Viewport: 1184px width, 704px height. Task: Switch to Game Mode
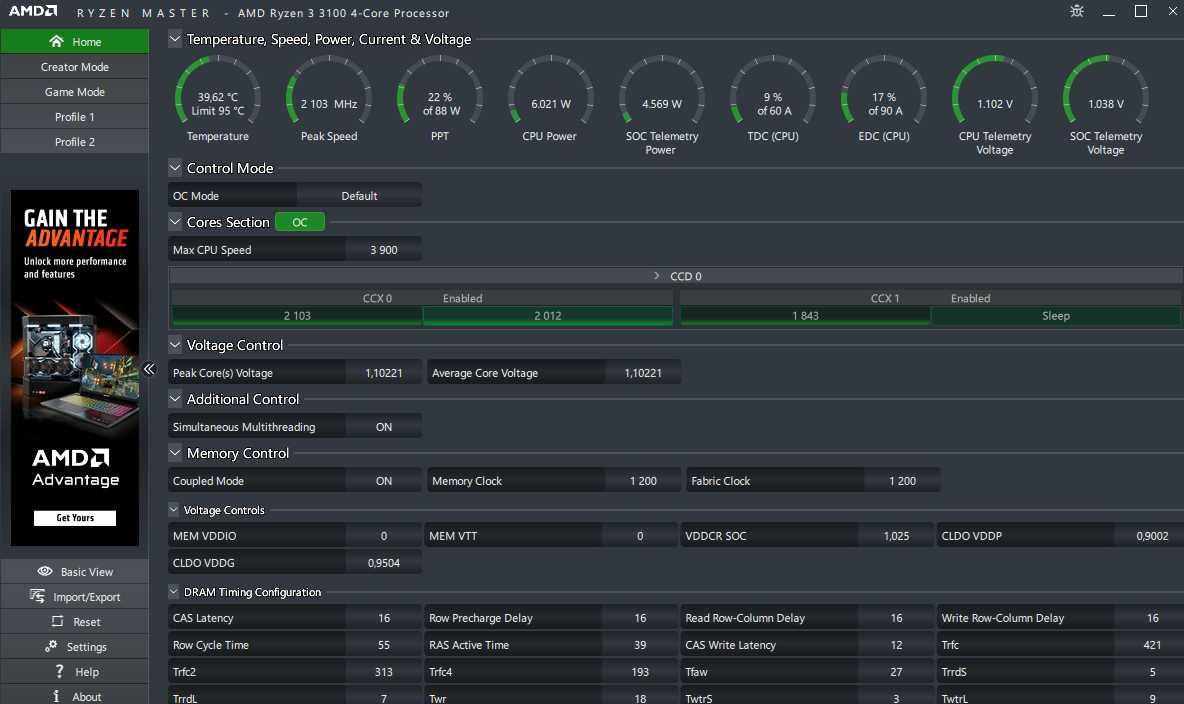coord(75,91)
